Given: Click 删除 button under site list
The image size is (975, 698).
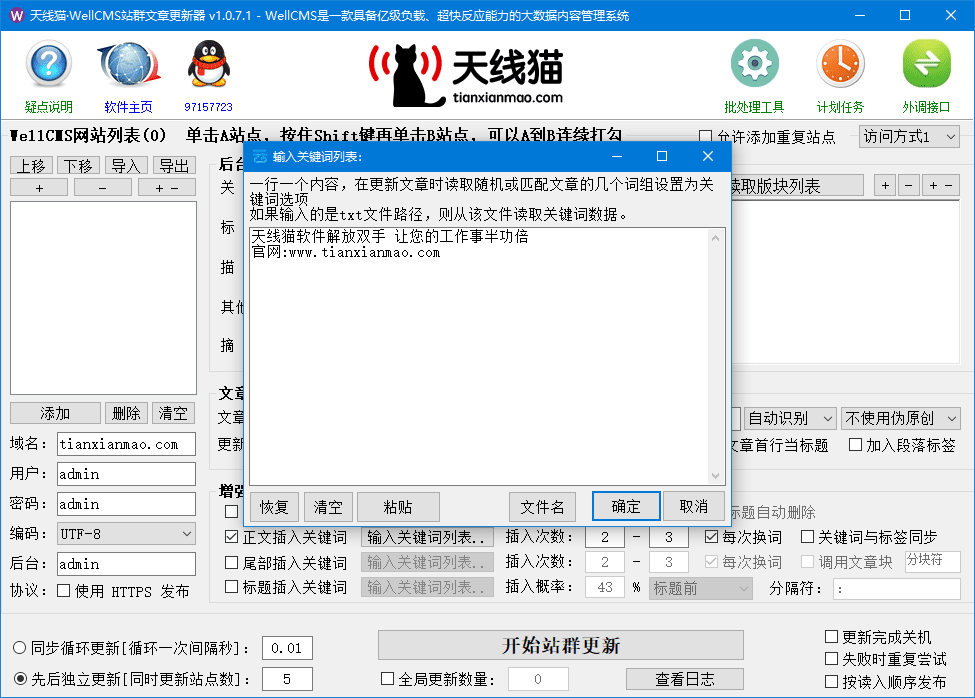Looking at the screenshot, I should tap(126, 413).
